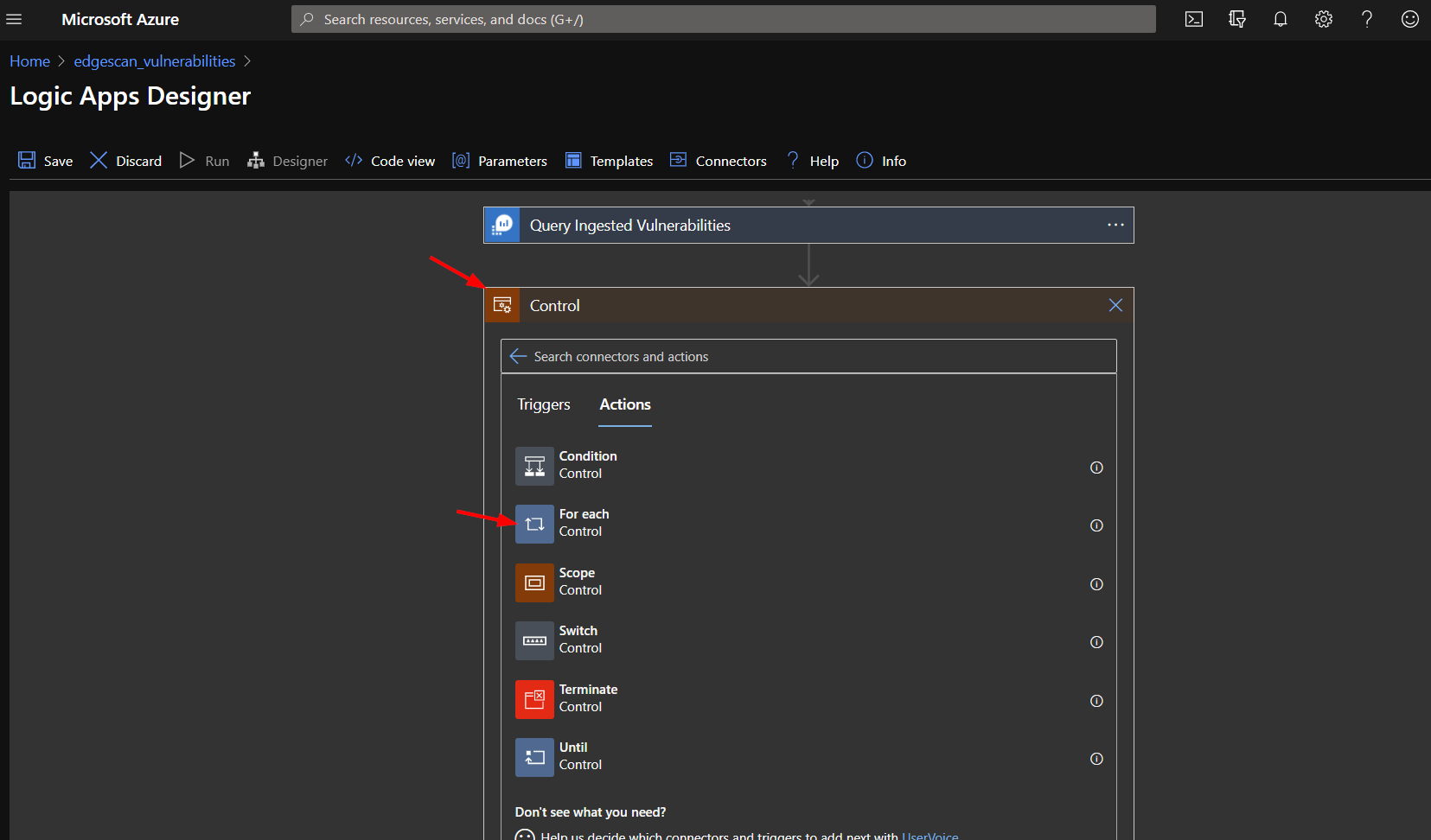Screen dimensions: 1431x840
Task: Click the 'For each' action name
Action: click(x=584, y=514)
